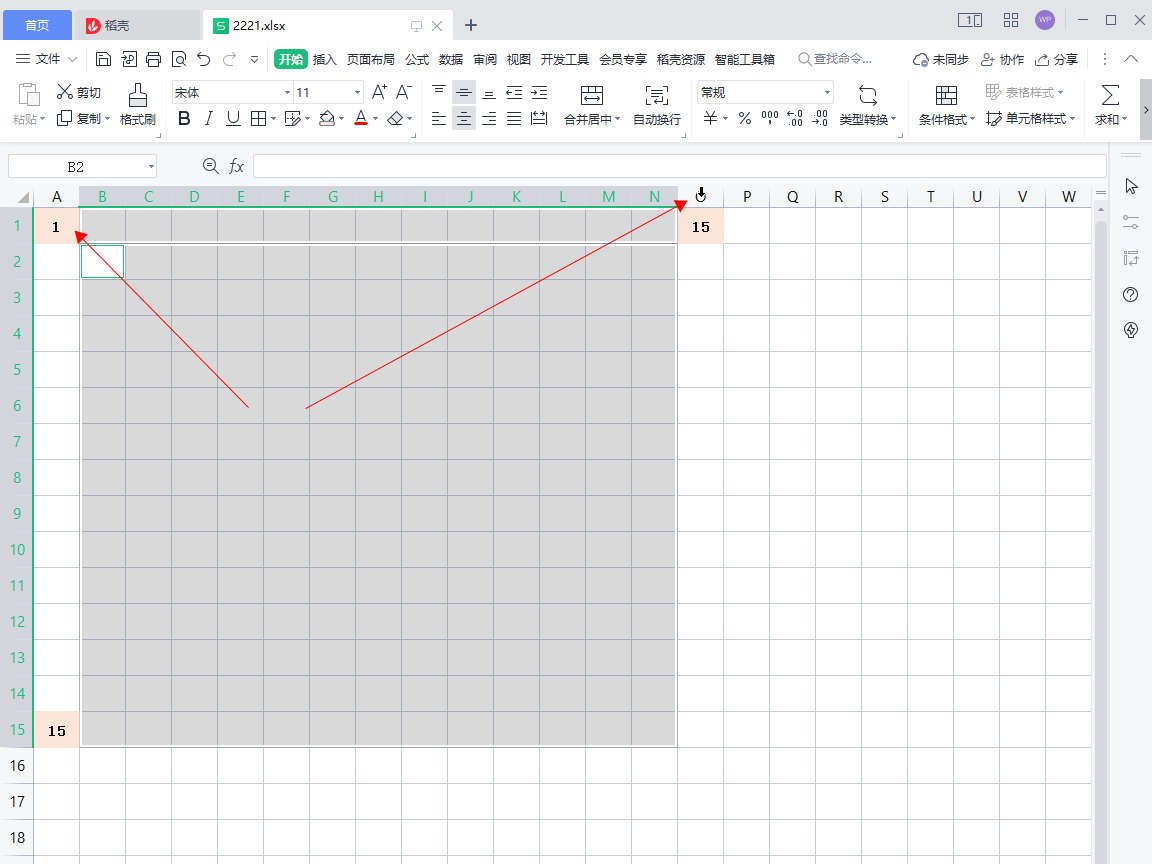Click the Copy (复制) button
1152x864 pixels.
pos(82,118)
